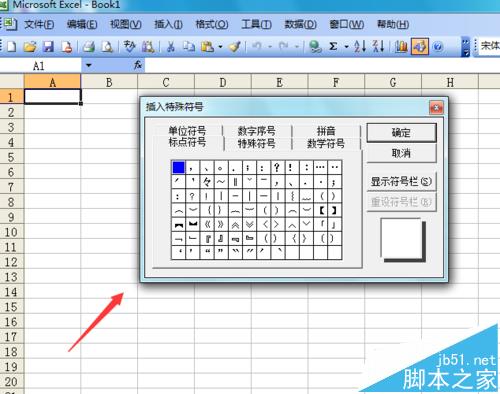
Task: Cut selection with the scissors icon
Action: [171, 47]
